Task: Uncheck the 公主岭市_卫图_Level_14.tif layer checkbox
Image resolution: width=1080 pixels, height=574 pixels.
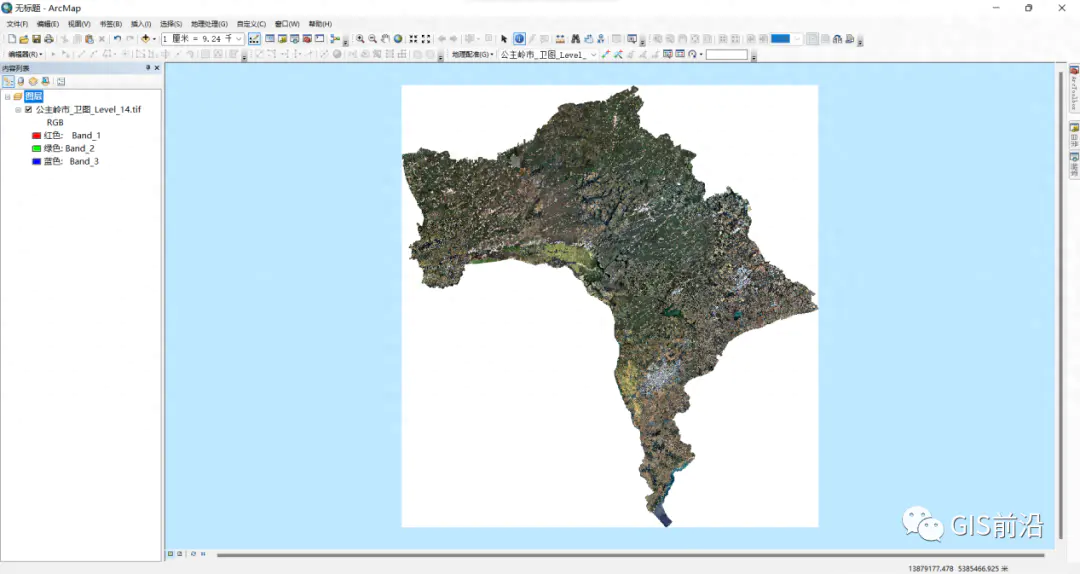Action: [x=28, y=109]
